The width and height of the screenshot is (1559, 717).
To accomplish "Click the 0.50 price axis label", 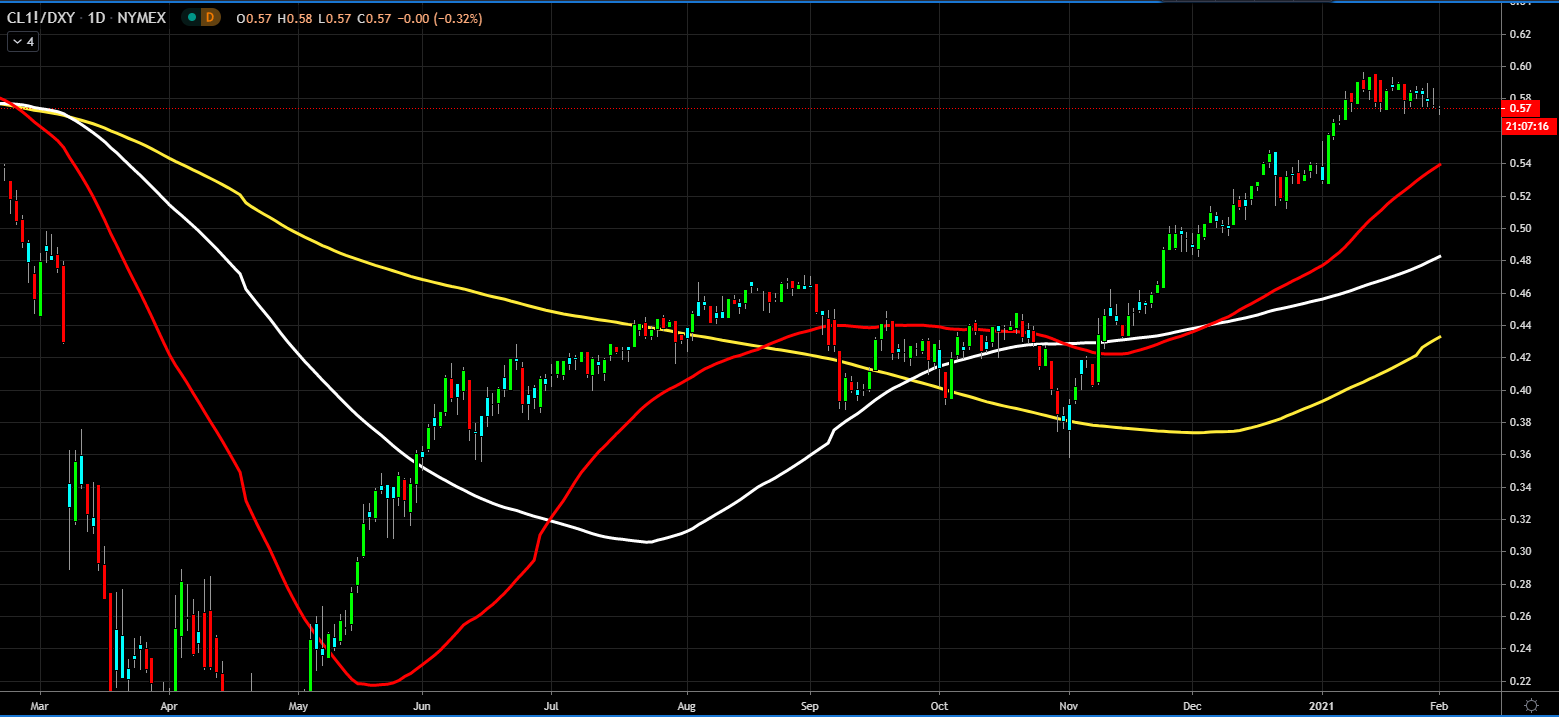I will click(1519, 228).
